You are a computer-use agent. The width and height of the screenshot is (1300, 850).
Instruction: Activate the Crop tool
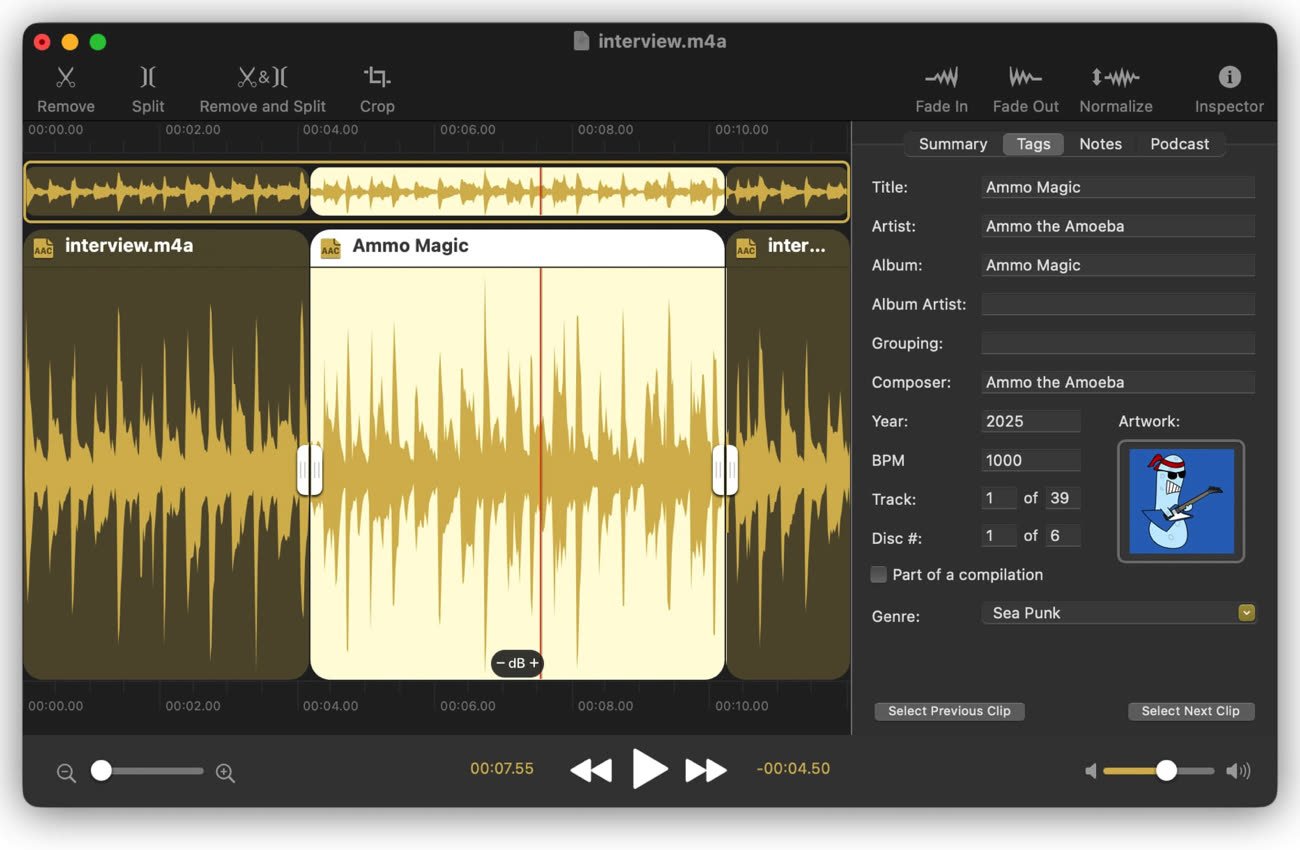(x=377, y=78)
